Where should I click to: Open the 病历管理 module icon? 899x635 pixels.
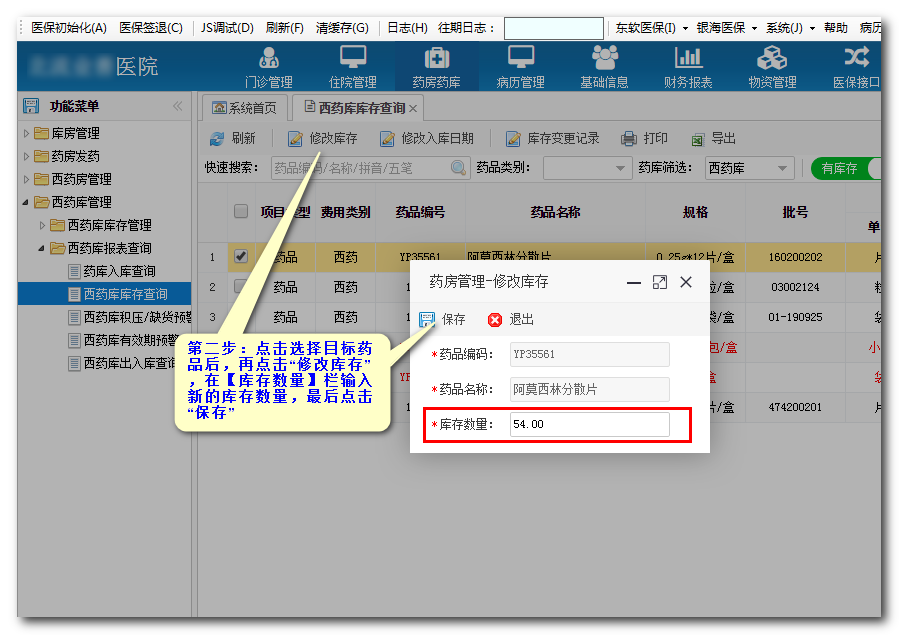[520, 58]
